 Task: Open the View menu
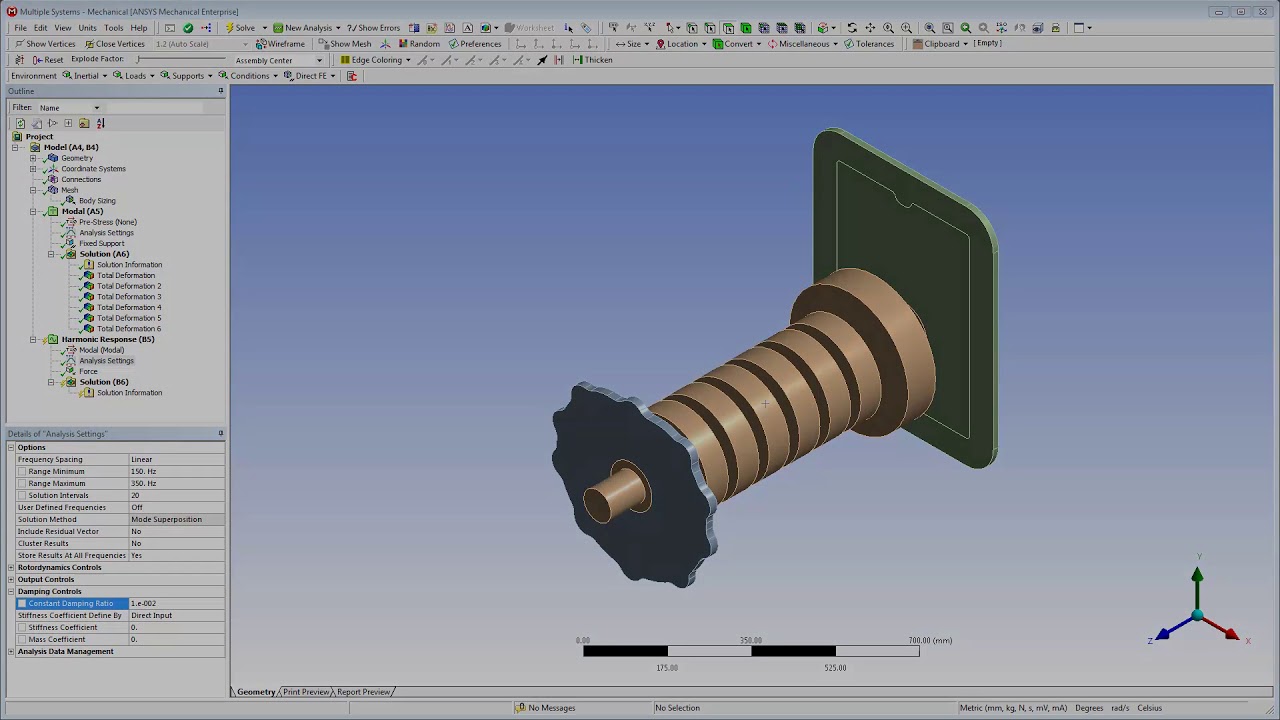click(x=62, y=28)
